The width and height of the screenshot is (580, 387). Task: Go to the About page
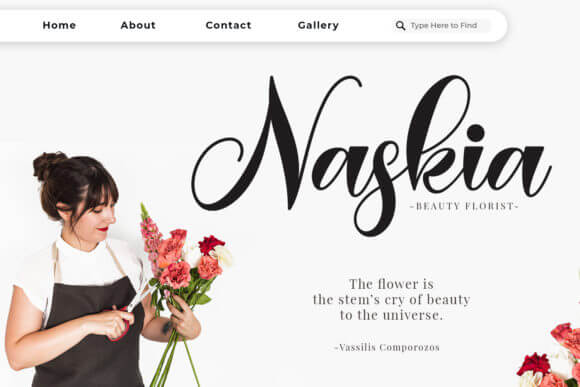(138, 25)
